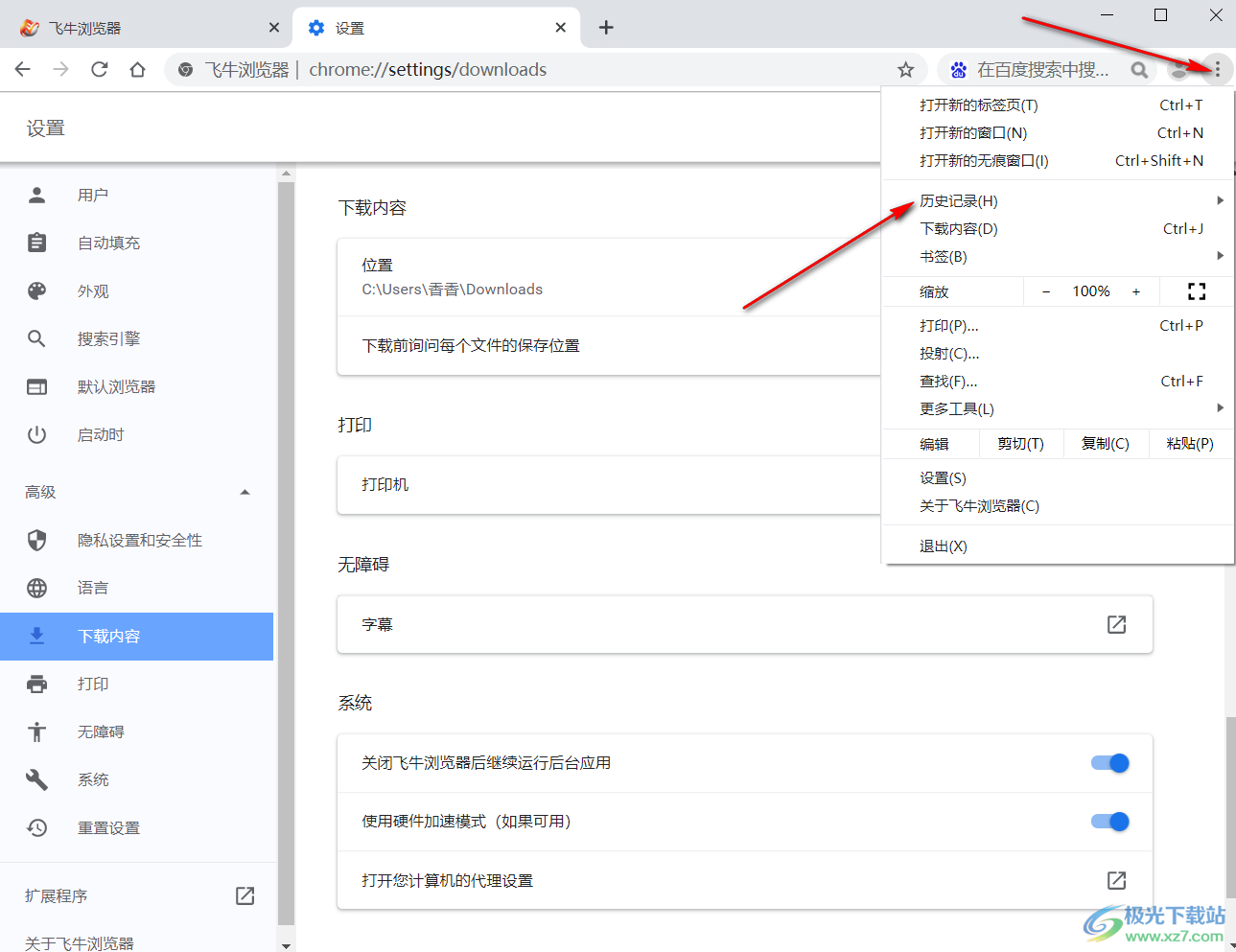Screen dimensions: 1236x952
Task: Toggle 使用硬件加速模式 switch
Action: [x=1110, y=822]
